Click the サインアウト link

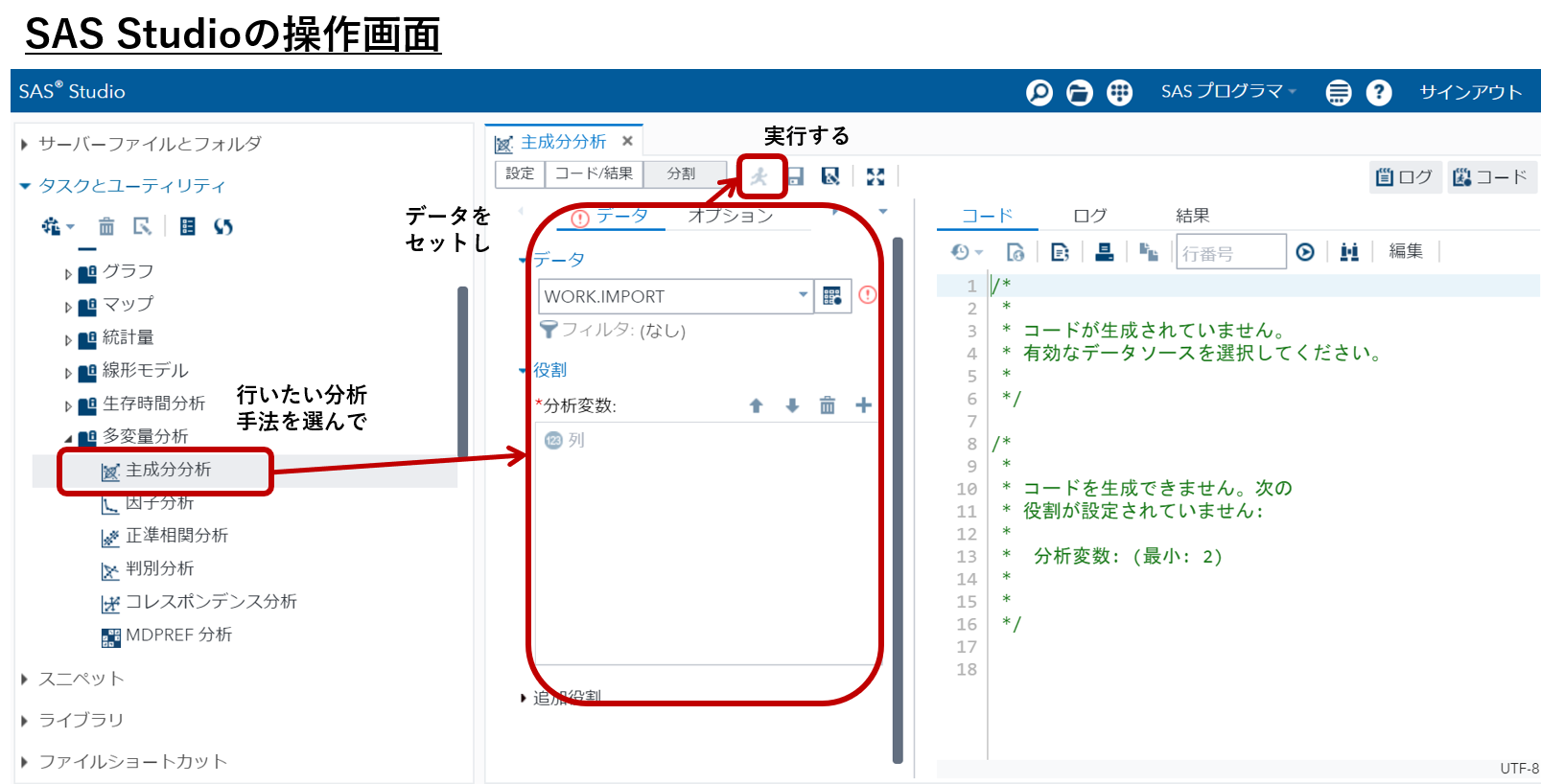(x=1470, y=92)
